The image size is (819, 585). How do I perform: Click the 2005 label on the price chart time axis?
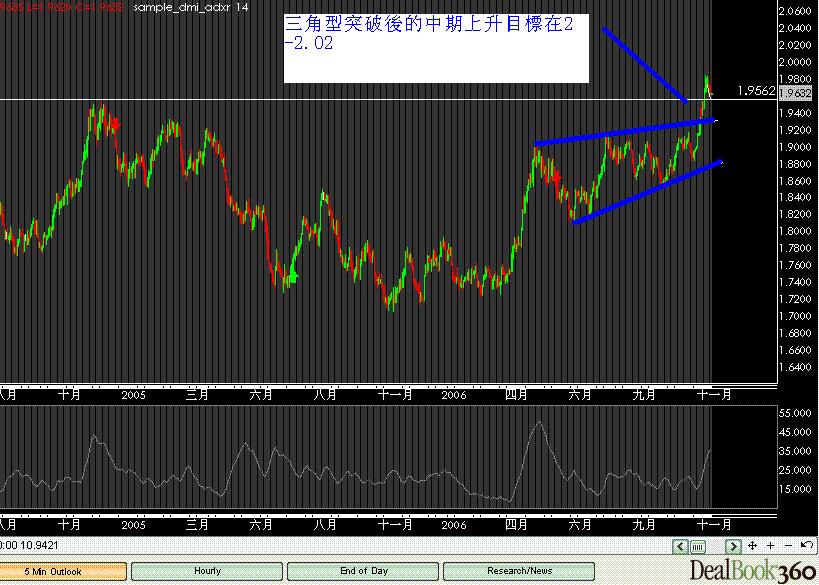click(134, 395)
